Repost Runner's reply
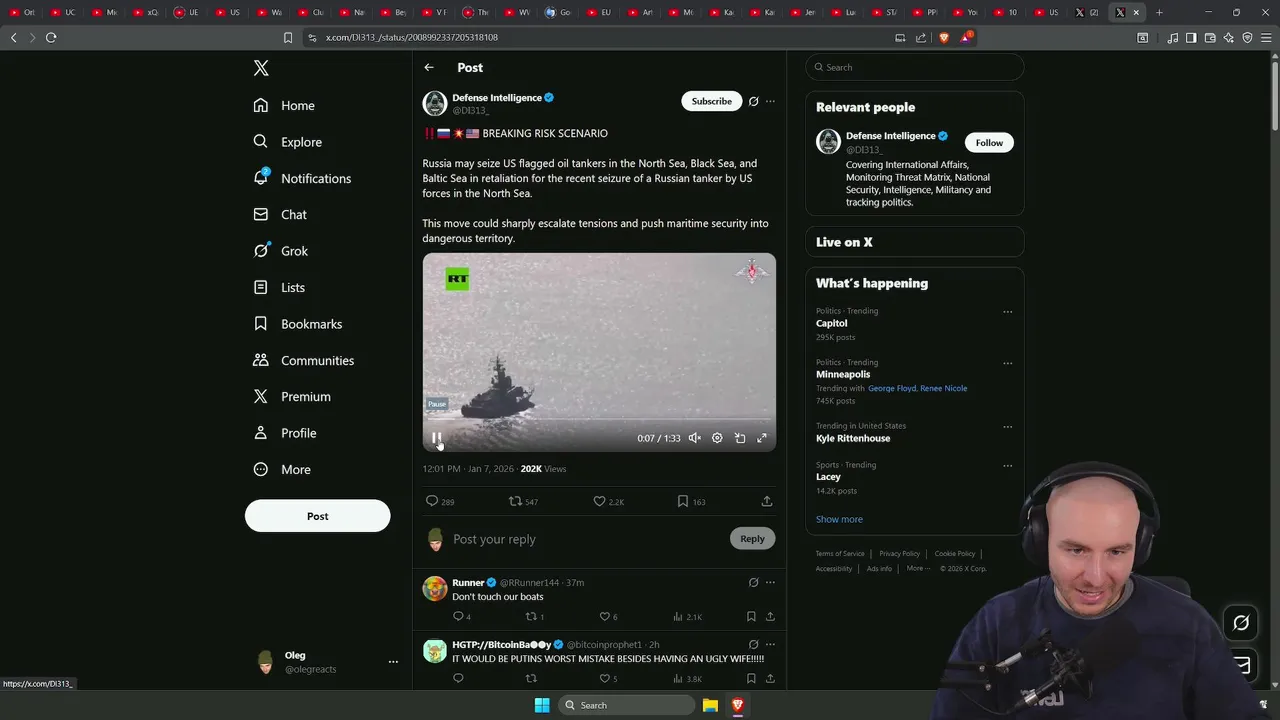1280x720 pixels. (535, 616)
